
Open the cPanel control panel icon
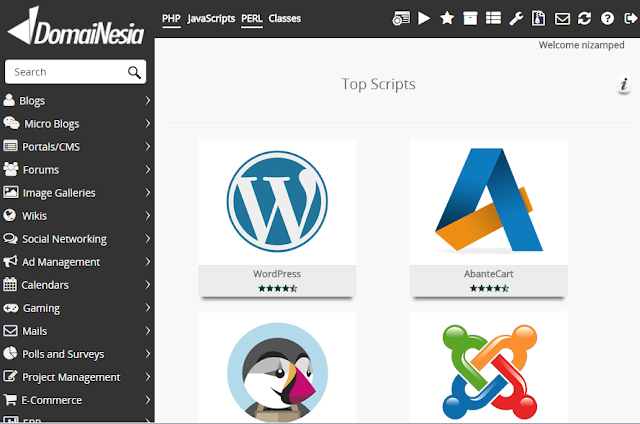(401, 18)
